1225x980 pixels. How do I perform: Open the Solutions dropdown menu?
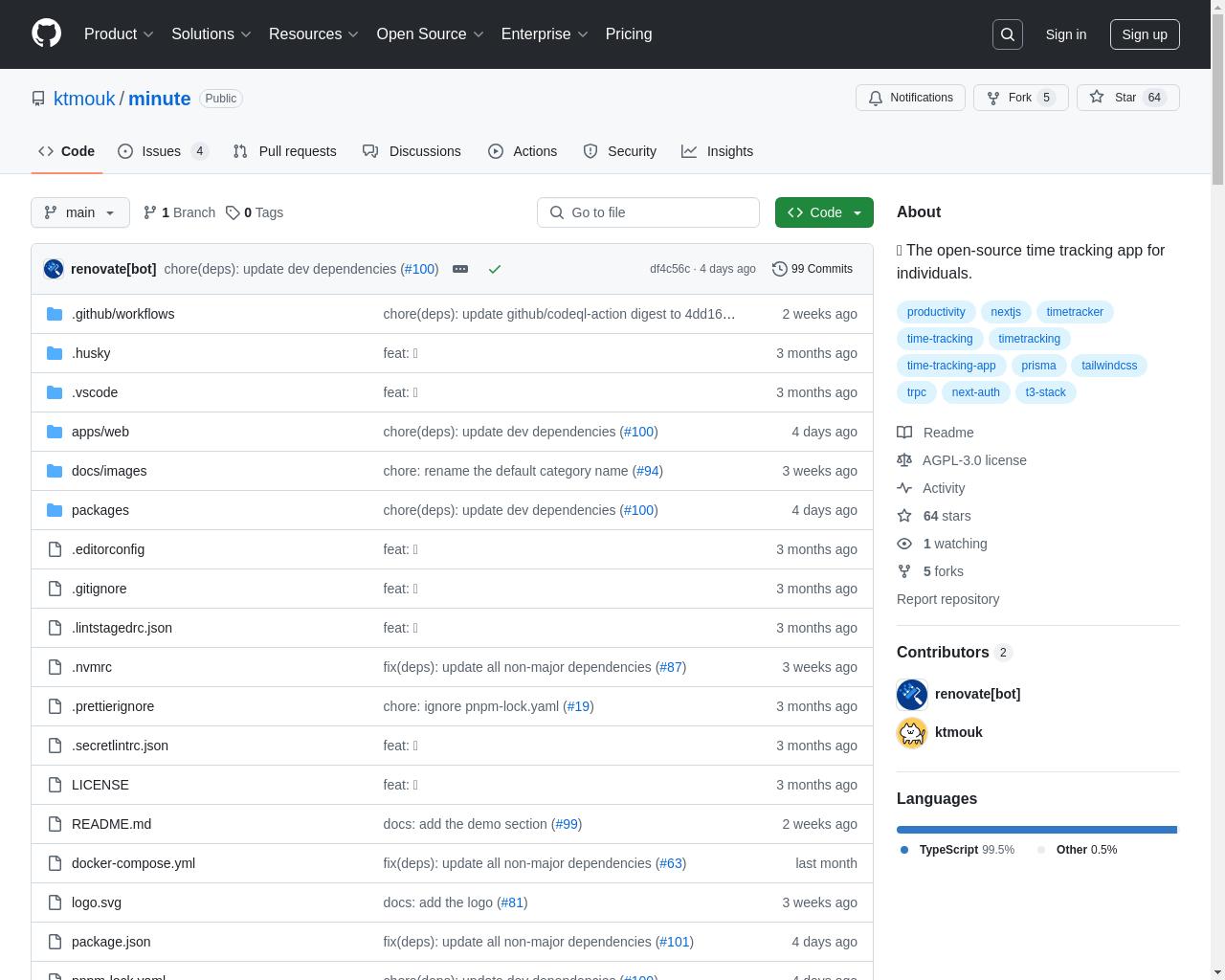212,34
